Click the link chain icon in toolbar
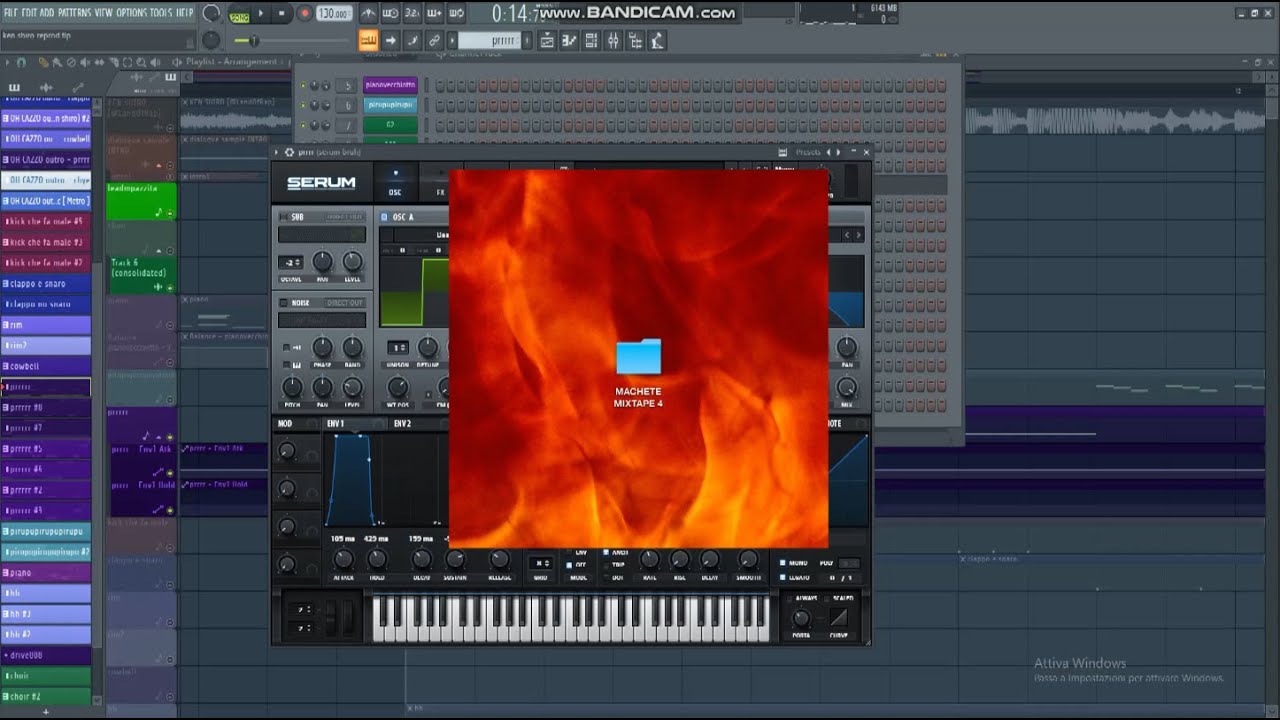The image size is (1280, 720). coord(434,41)
